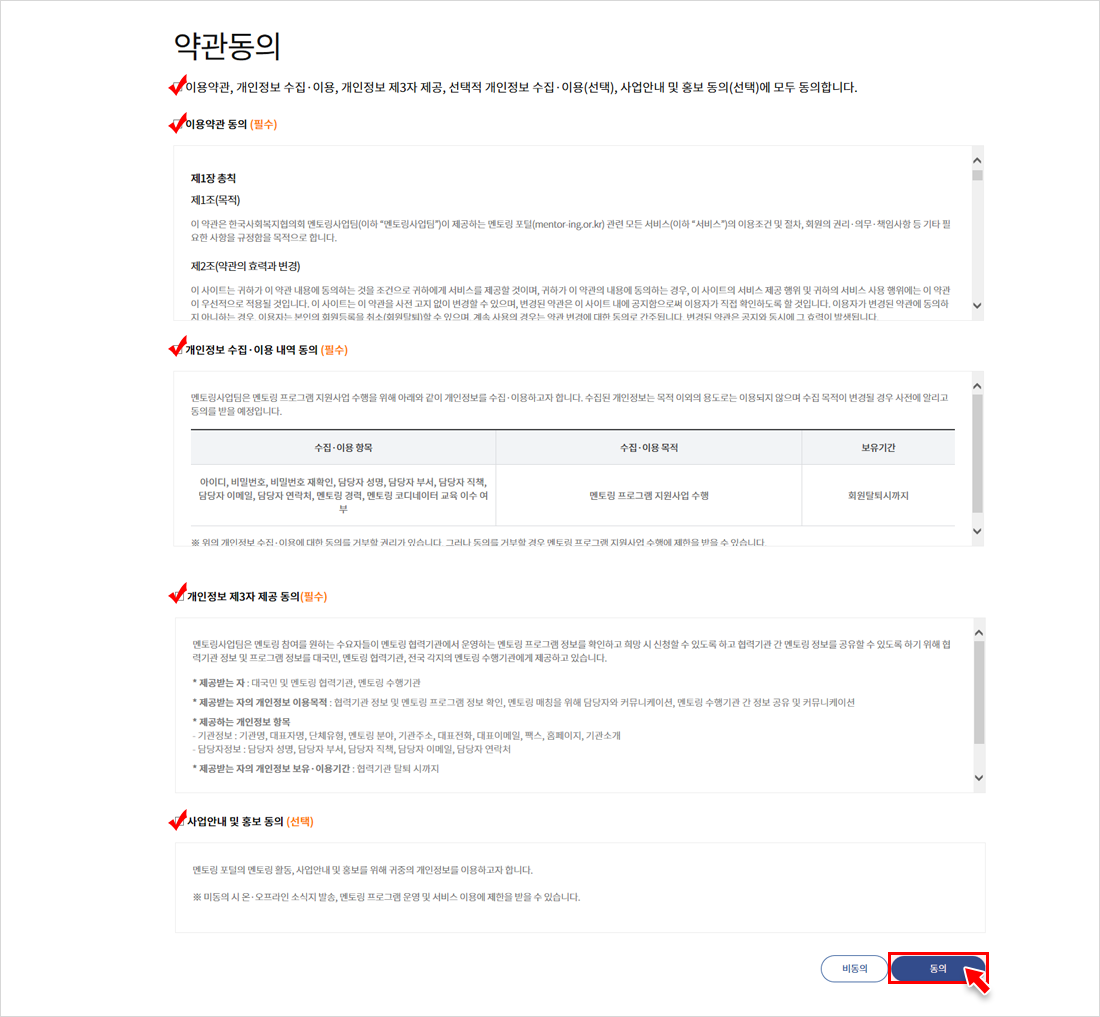This screenshot has height=1017, width=1100.
Task: Click scrollbar thumb of 이용약관 terms box
Action: 977,175
